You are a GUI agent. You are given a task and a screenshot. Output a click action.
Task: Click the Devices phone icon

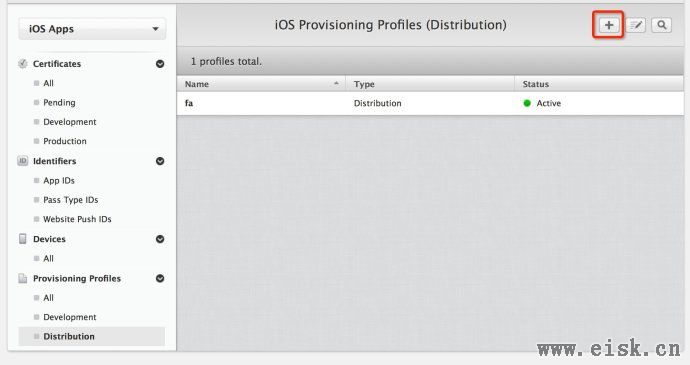[22, 239]
